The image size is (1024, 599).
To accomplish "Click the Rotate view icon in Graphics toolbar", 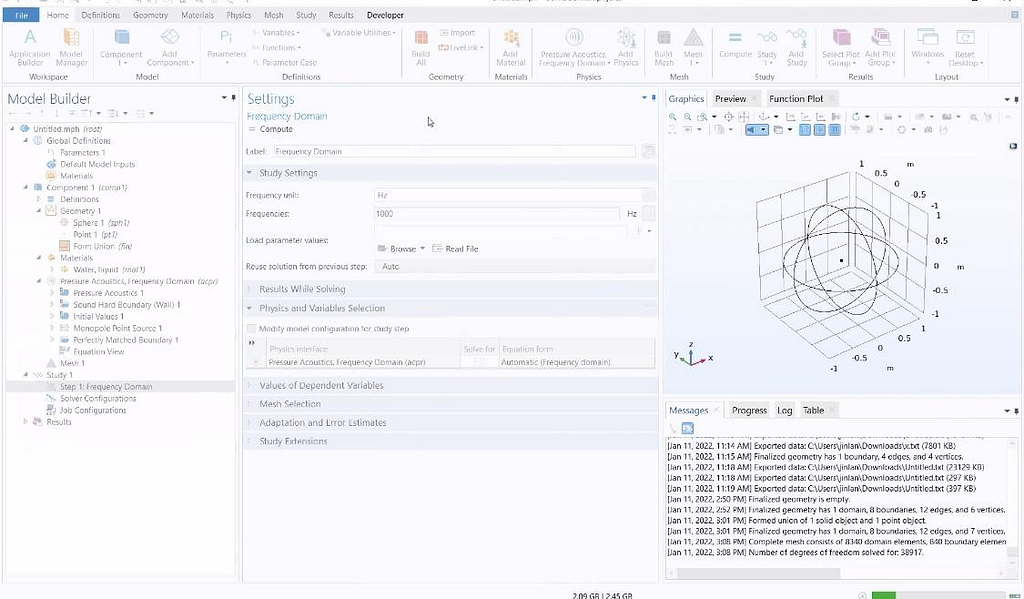I will tap(856, 117).
